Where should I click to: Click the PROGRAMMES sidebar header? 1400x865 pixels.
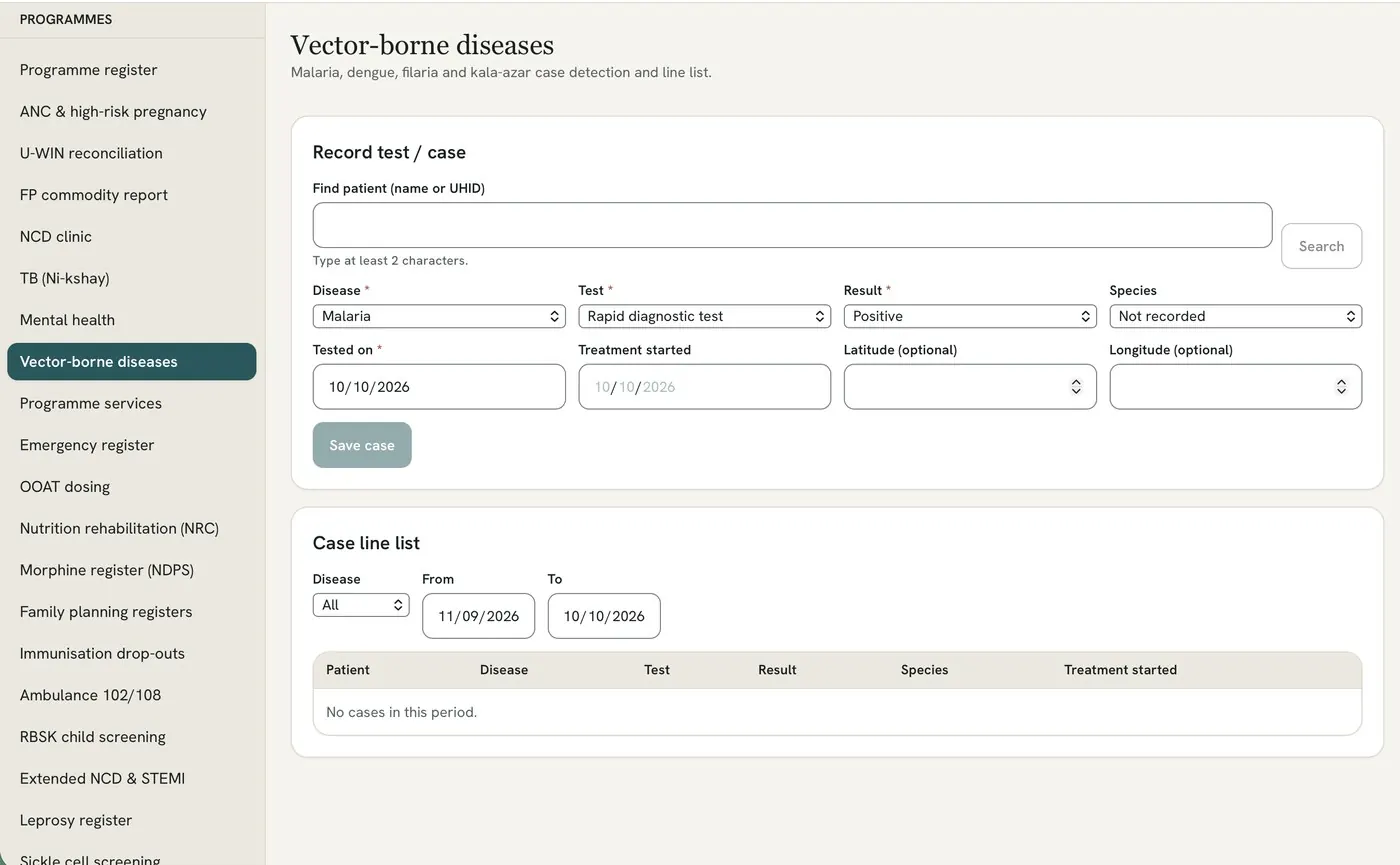66,19
